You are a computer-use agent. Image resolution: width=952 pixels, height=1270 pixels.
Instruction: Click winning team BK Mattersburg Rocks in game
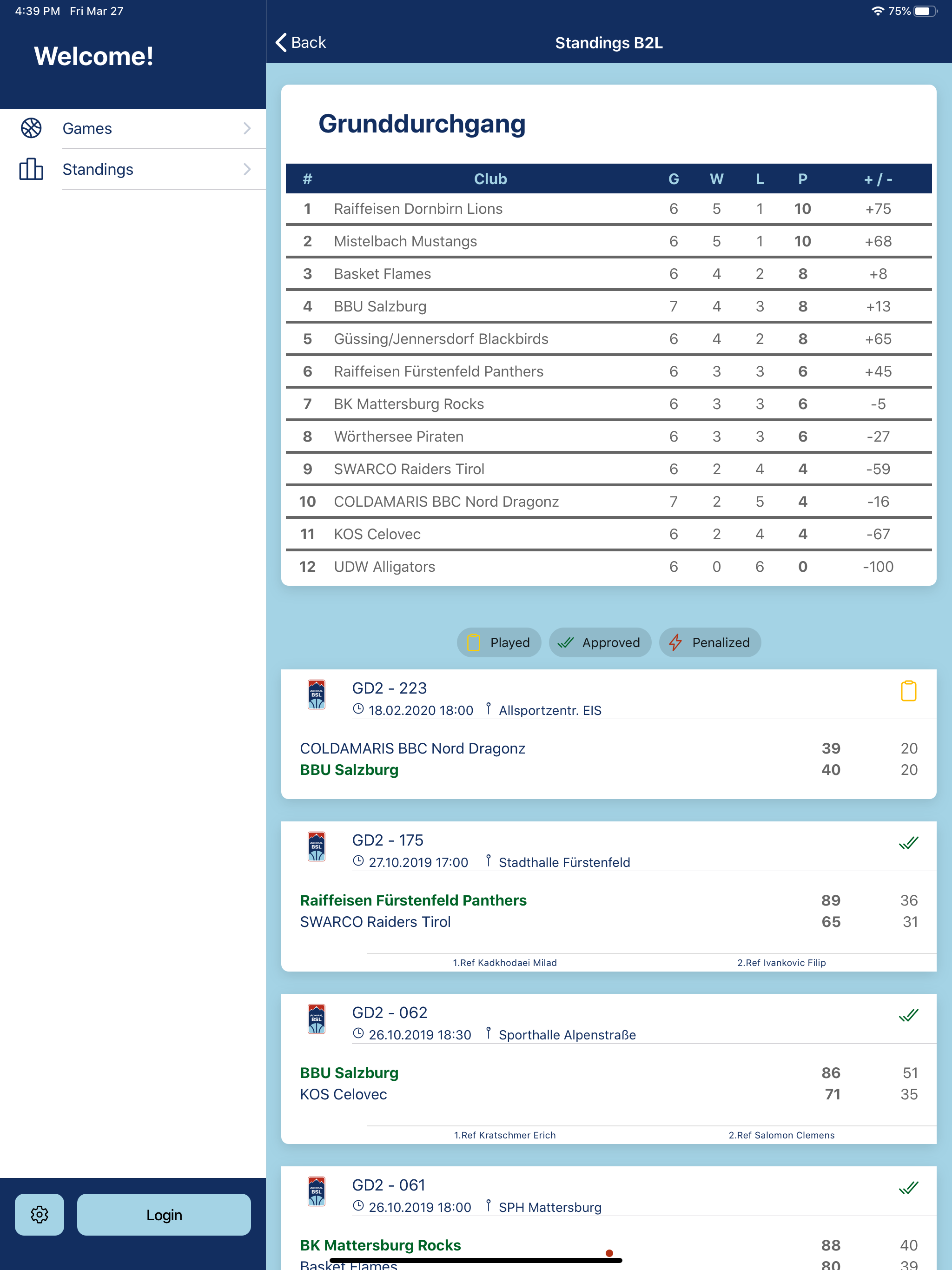click(380, 1245)
